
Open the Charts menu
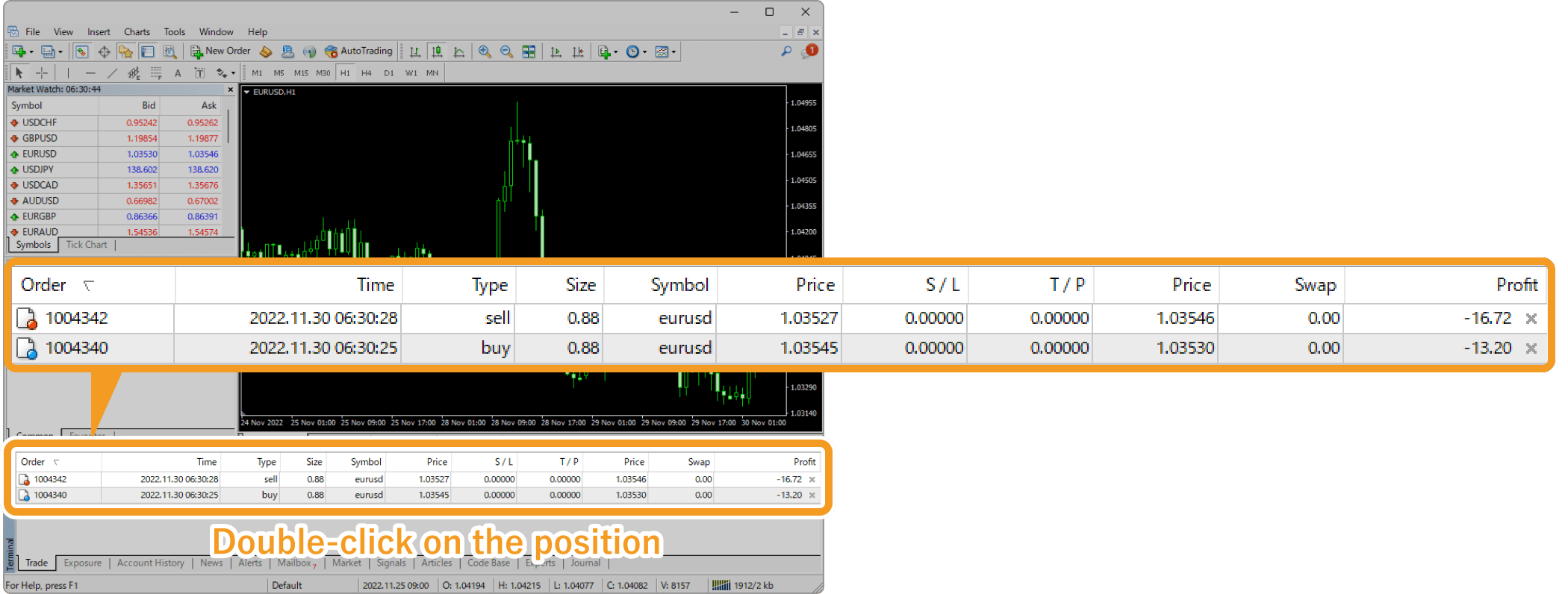tap(137, 32)
